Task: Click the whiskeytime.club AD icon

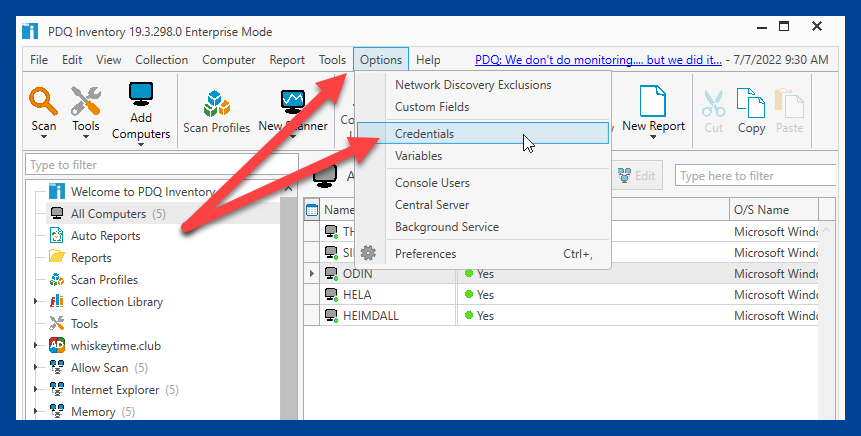Action: click(57, 345)
